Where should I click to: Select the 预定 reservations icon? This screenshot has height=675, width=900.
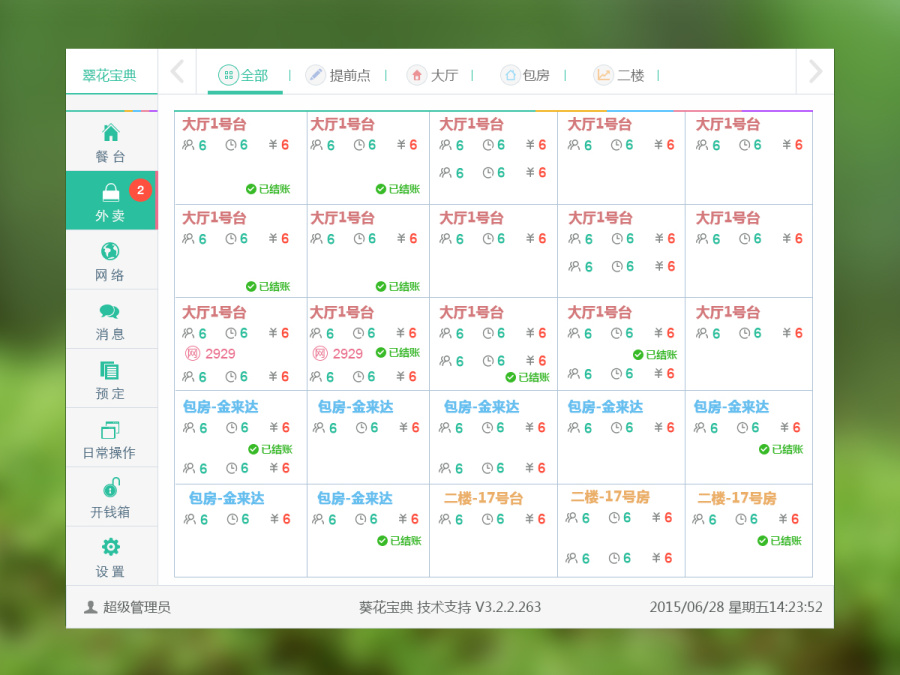110,379
